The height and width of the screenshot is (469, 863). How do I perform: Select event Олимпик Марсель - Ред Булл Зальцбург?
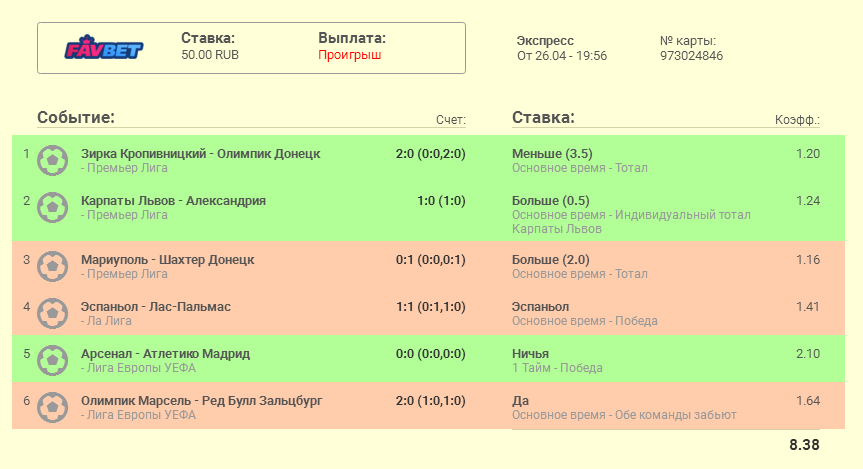tap(201, 401)
